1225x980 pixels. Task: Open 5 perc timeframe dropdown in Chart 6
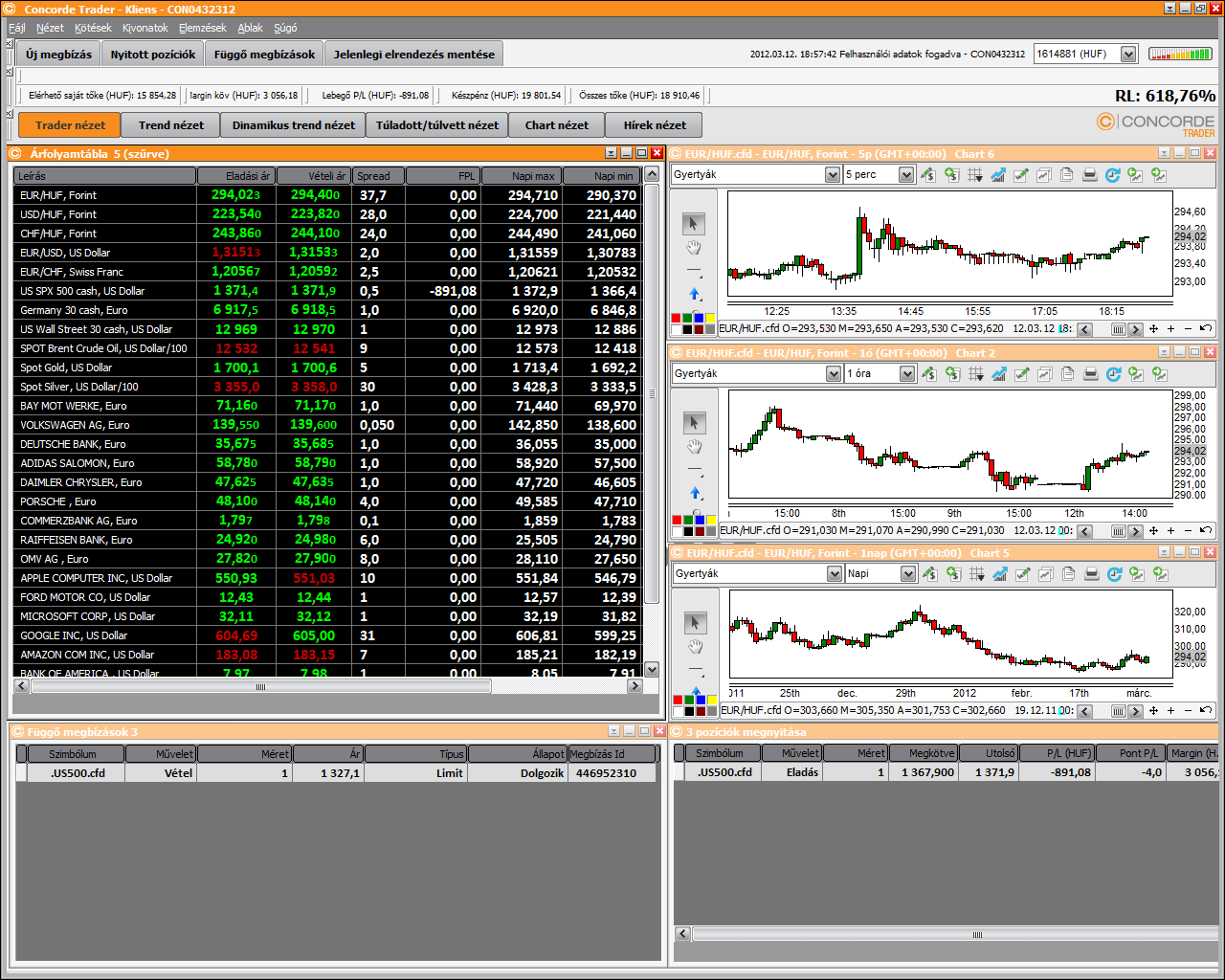(x=906, y=175)
